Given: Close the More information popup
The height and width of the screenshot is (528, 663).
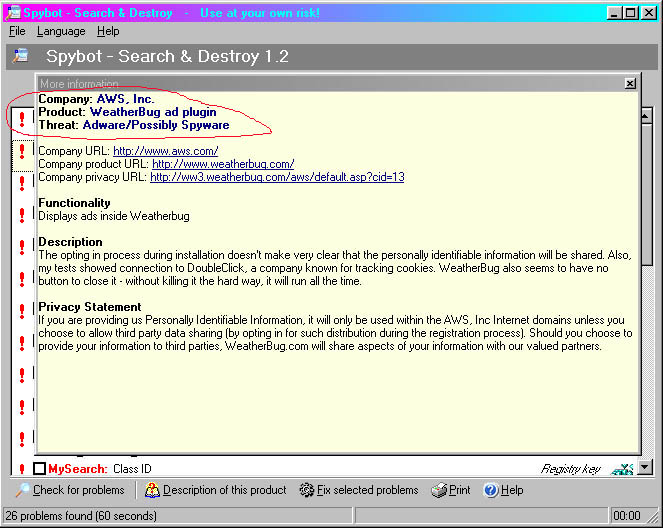Looking at the screenshot, I should click(x=629, y=84).
